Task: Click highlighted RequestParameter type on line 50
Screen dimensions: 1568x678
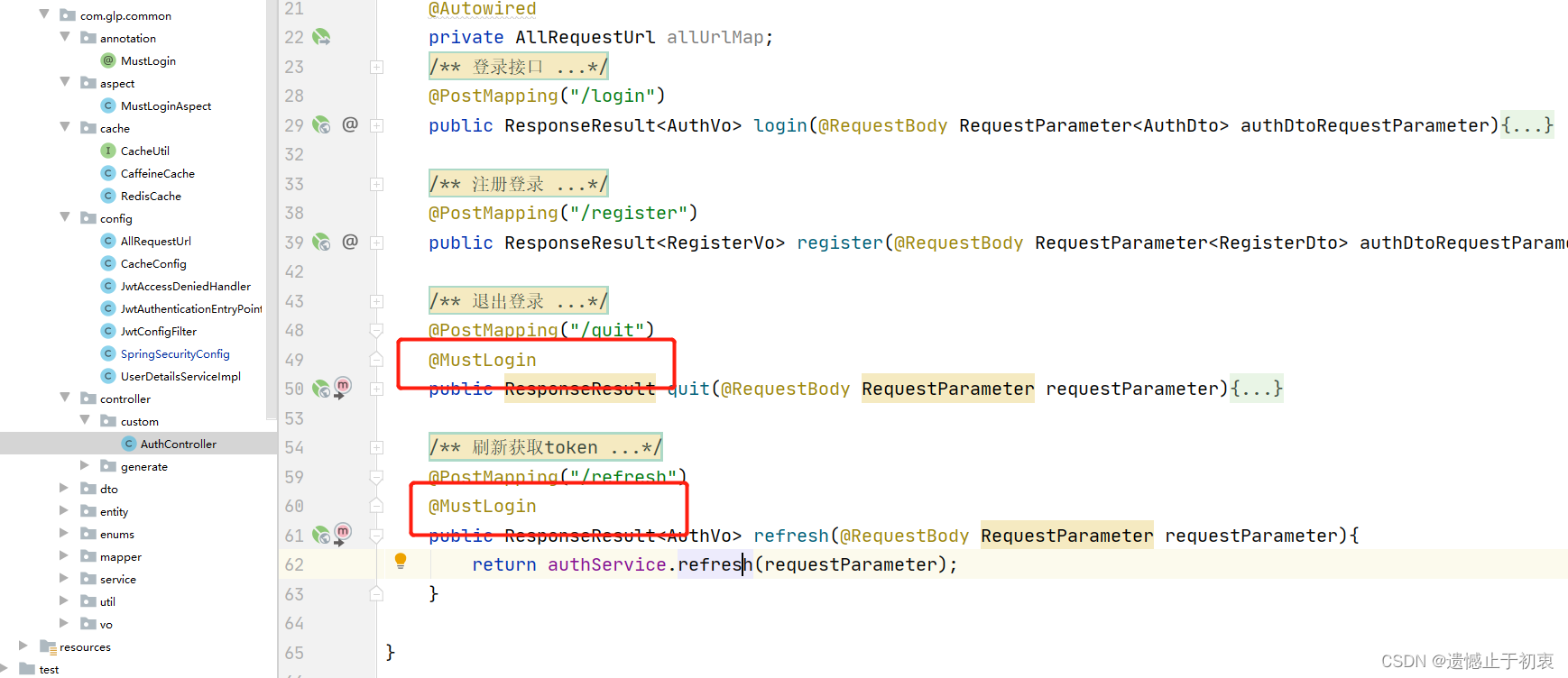Action: [x=948, y=389]
